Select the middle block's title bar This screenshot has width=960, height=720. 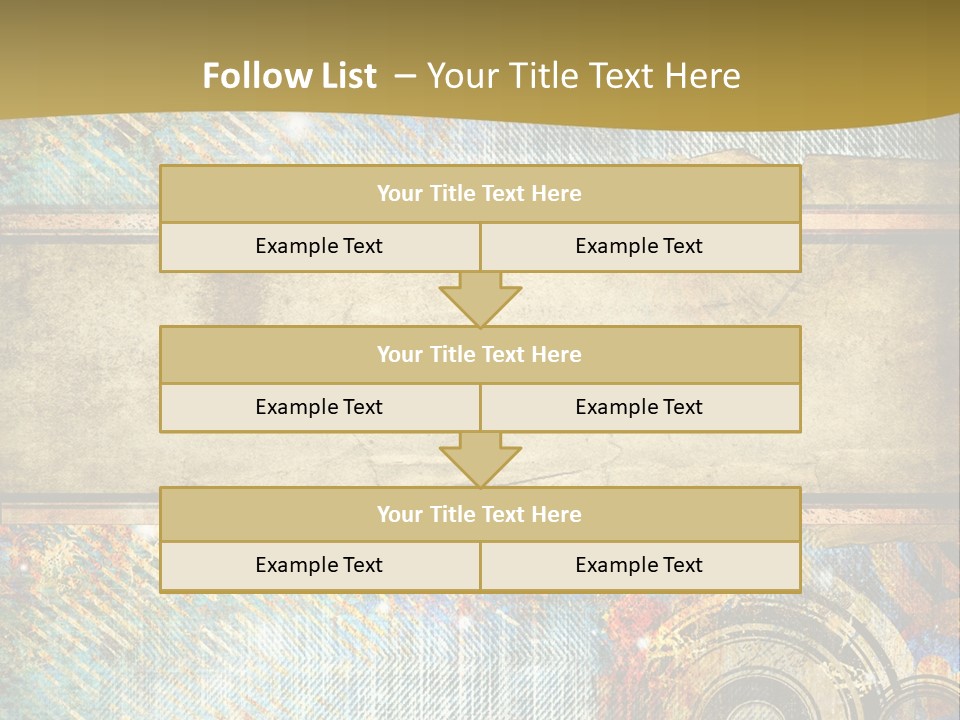pos(480,354)
